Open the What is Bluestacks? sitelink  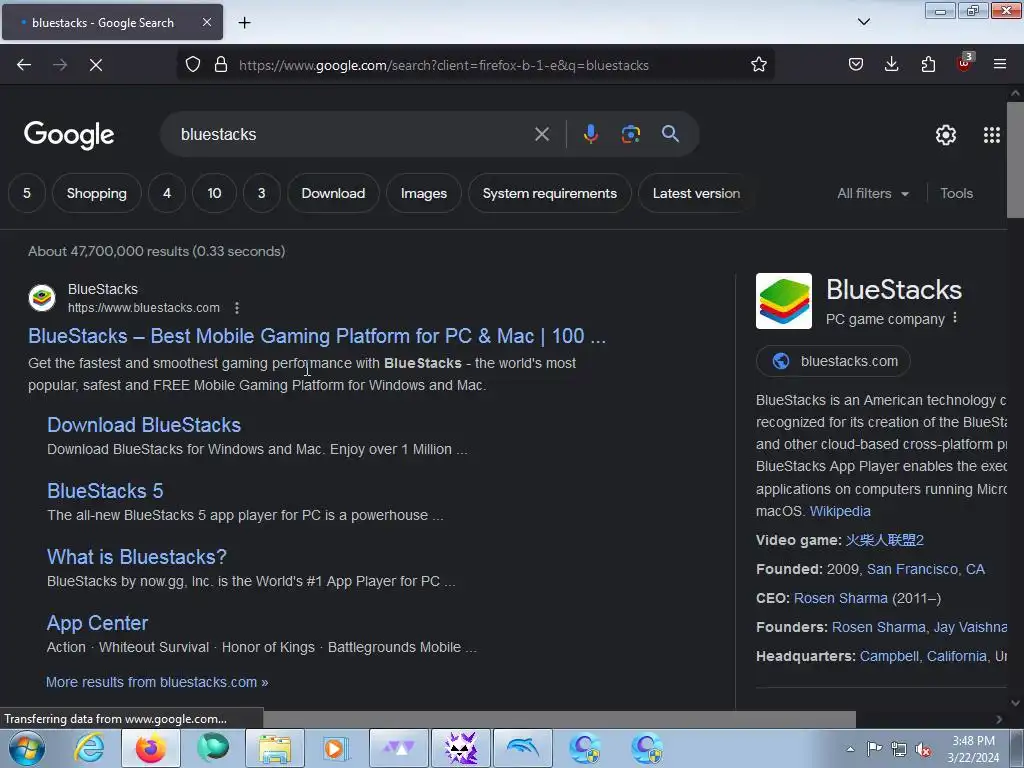(136, 557)
